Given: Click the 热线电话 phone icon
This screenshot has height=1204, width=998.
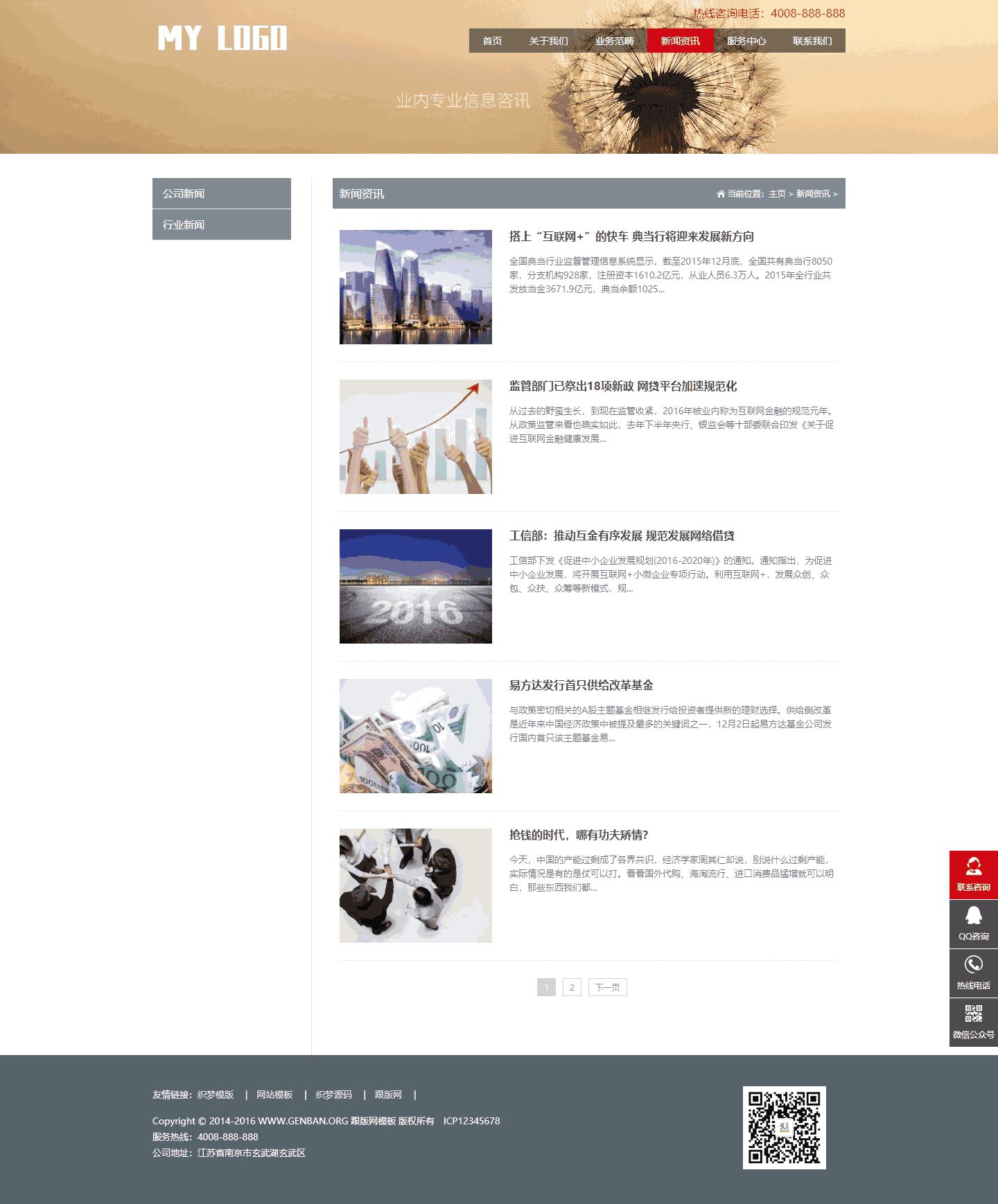Looking at the screenshot, I should (x=973, y=965).
